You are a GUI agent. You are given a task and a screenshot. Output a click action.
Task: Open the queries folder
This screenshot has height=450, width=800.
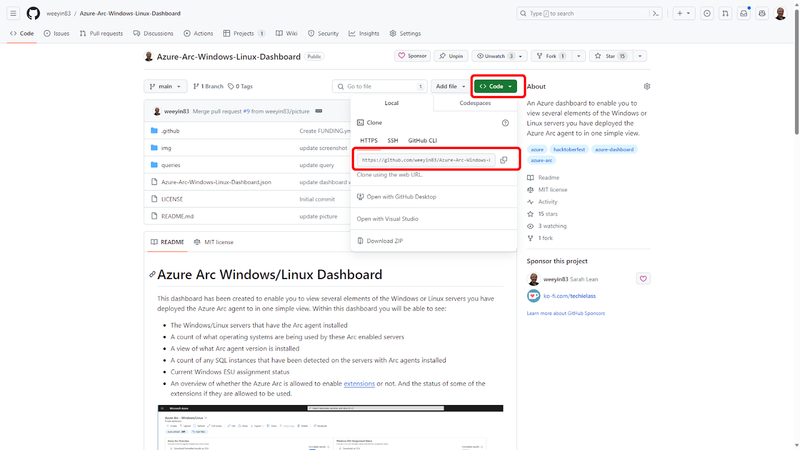click(x=171, y=165)
